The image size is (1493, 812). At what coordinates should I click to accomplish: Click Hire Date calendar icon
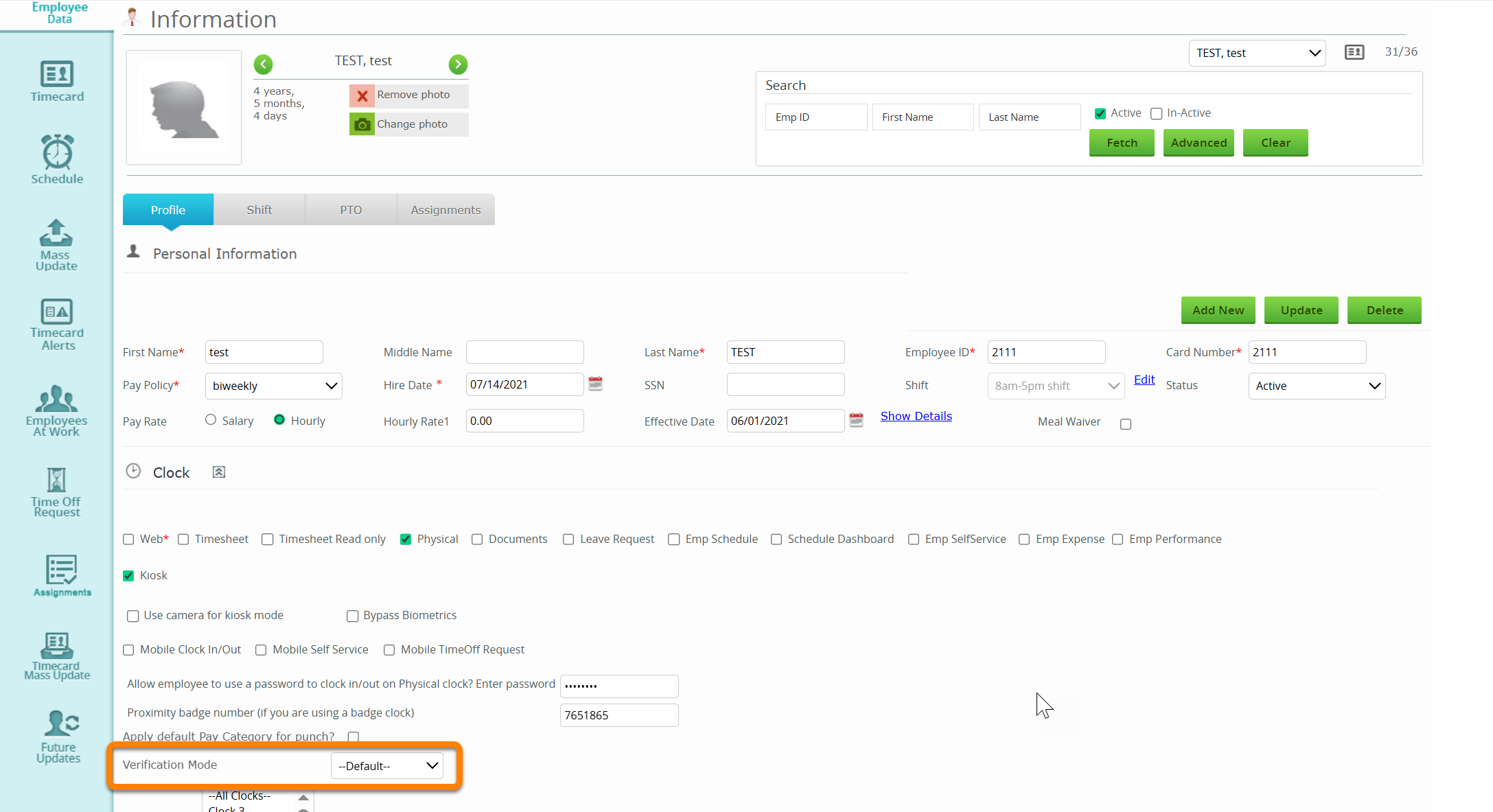[596, 384]
